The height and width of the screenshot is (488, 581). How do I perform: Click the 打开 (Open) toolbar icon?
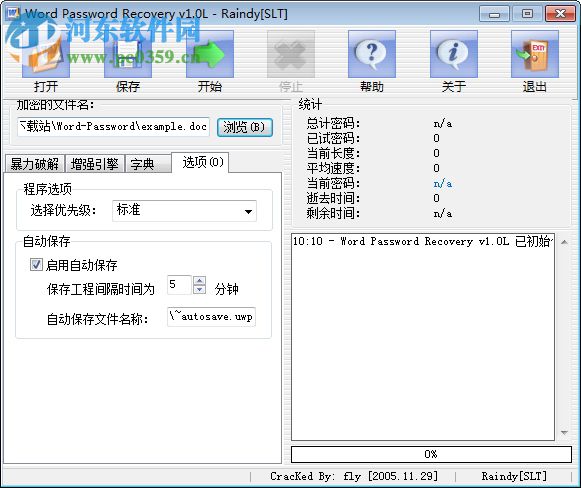(46, 54)
